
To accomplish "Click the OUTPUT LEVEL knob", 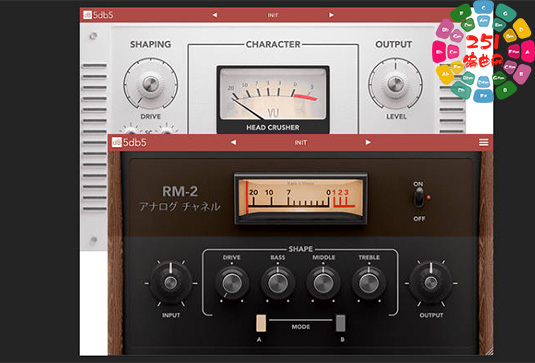I will point(395,83).
